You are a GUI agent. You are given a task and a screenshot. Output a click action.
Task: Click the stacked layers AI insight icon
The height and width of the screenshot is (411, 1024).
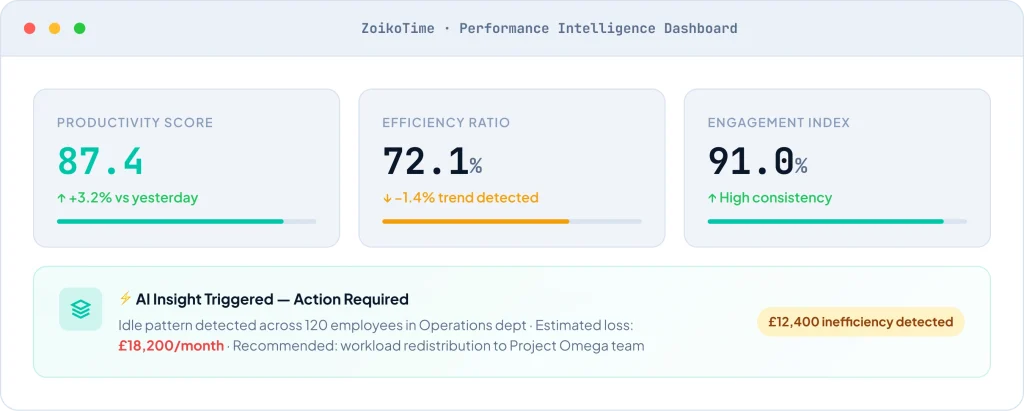80,309
